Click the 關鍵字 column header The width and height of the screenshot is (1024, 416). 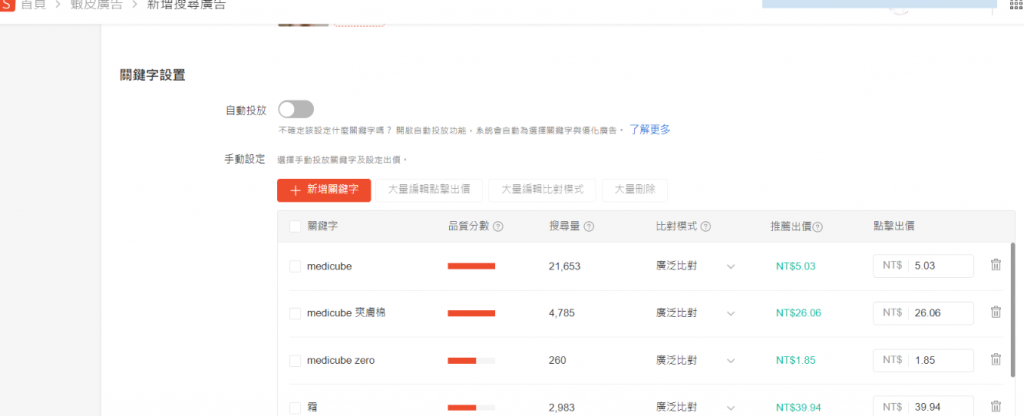(x=323, y=226)
